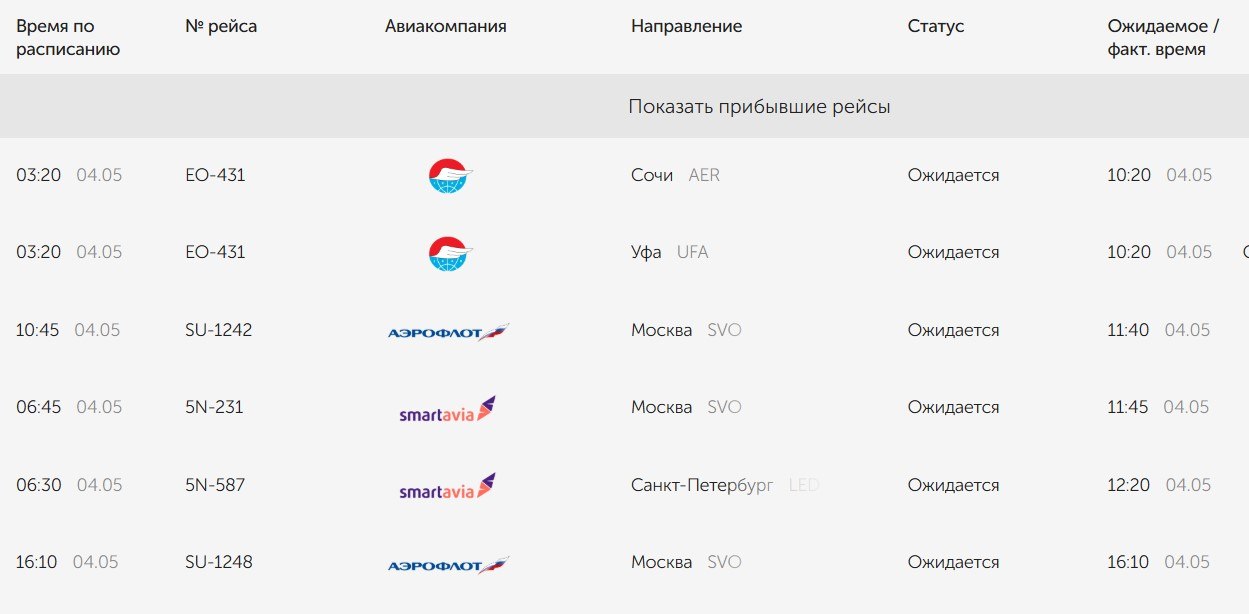Click the № рейса column header
1249x614 pixels.
coord(221,27)
